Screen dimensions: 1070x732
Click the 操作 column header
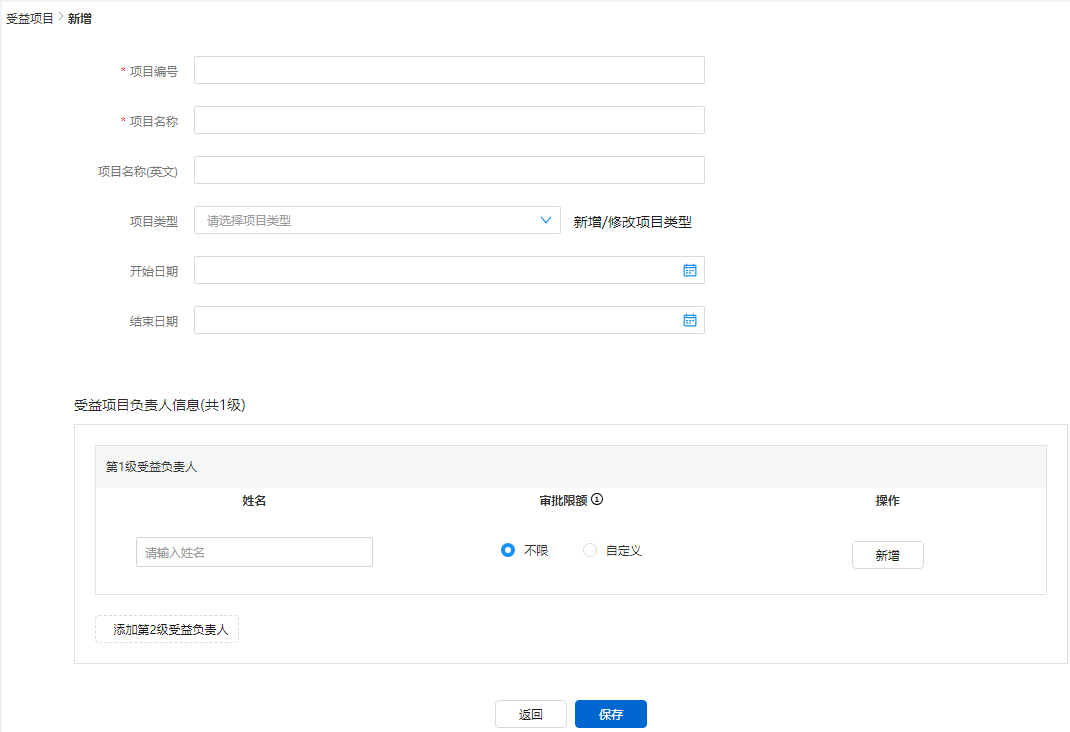coord(888,501)
